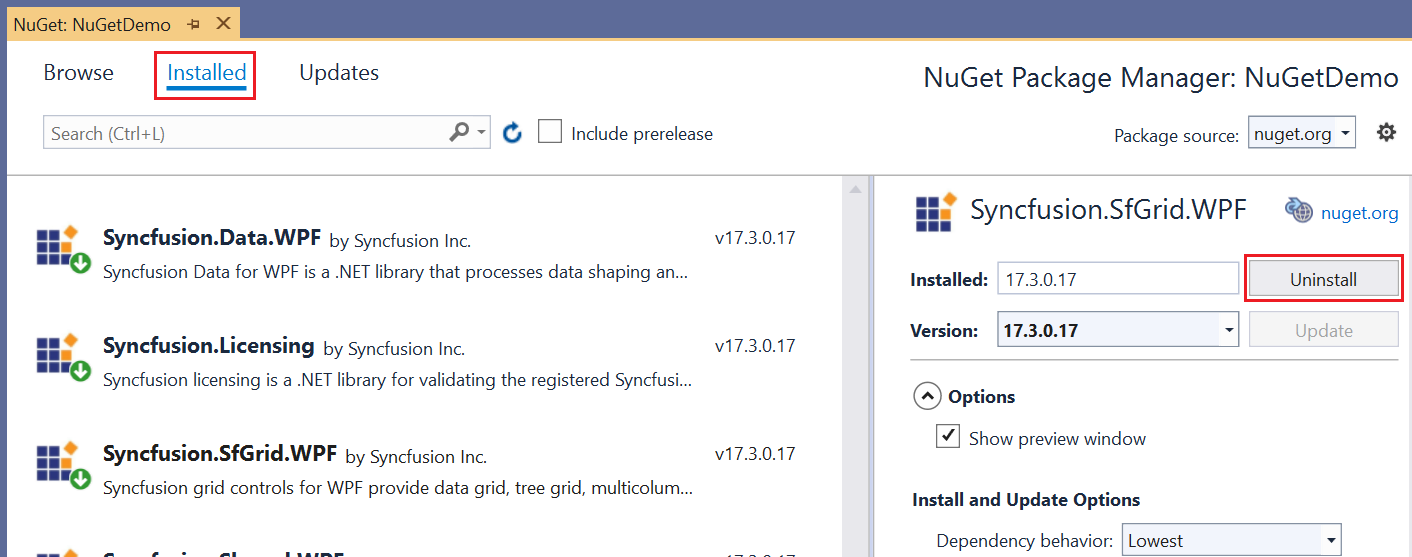
Task: Click the Syncfusion.Licensing package icon
Action: click(x=63, y=356)
